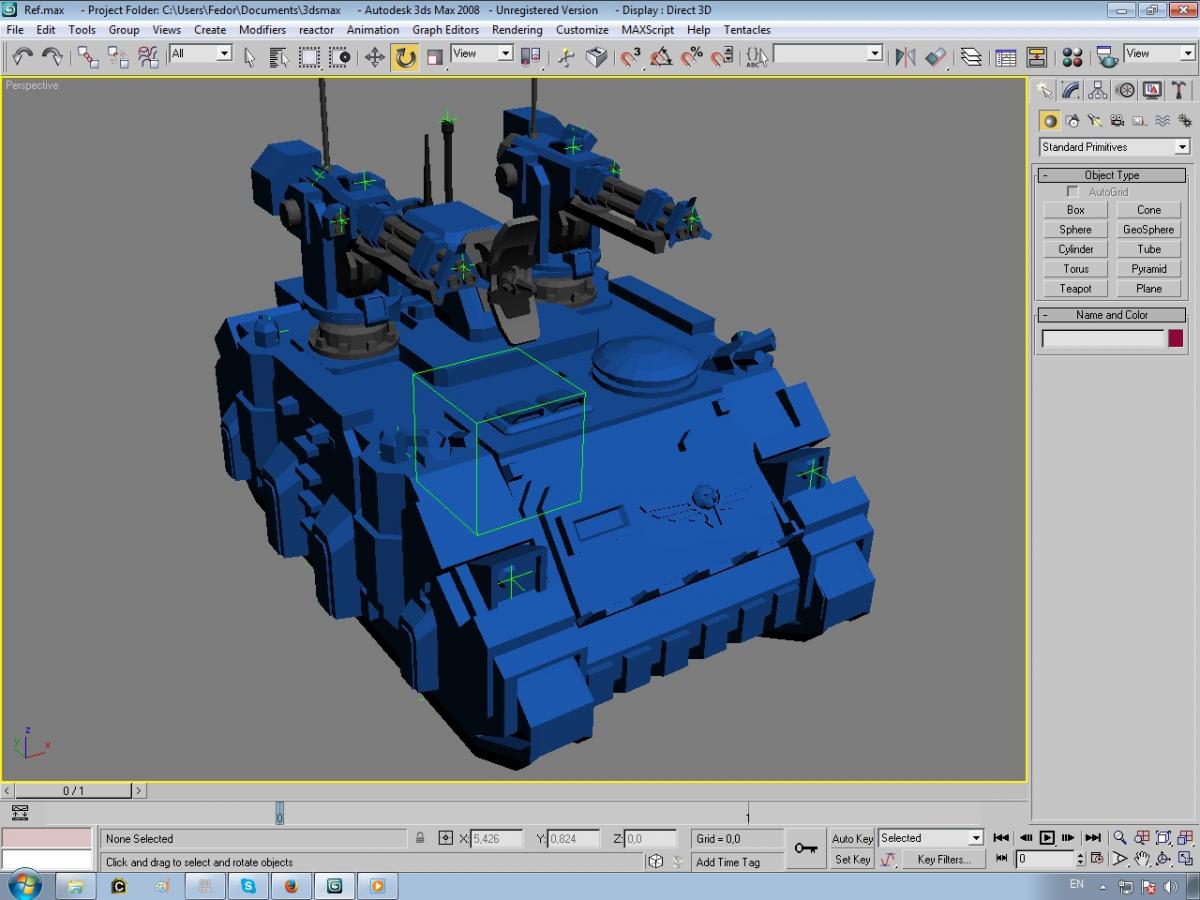Toggle the selection lock icon
1200x900 pixels.
[420, 839]
